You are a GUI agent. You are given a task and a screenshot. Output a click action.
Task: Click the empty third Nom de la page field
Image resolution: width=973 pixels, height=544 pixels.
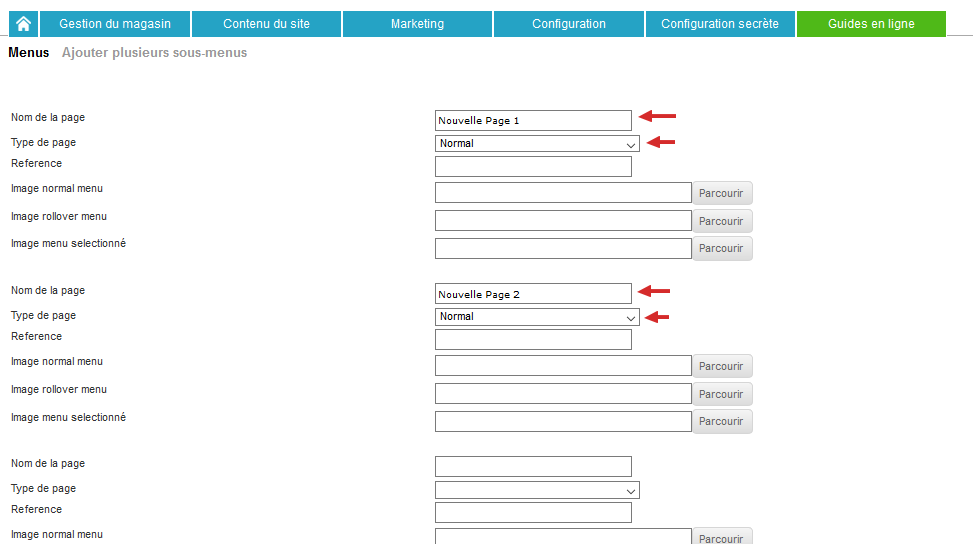(533, 466)
